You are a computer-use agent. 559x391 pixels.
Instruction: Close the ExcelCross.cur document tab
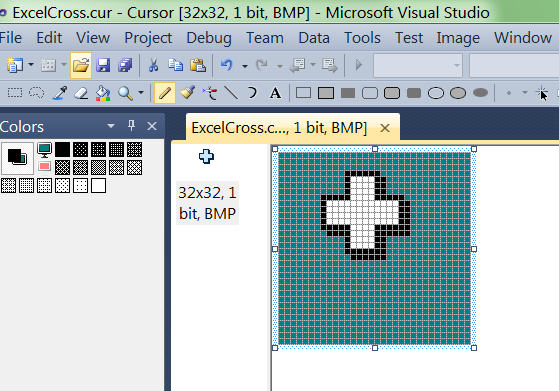point(385,128)
